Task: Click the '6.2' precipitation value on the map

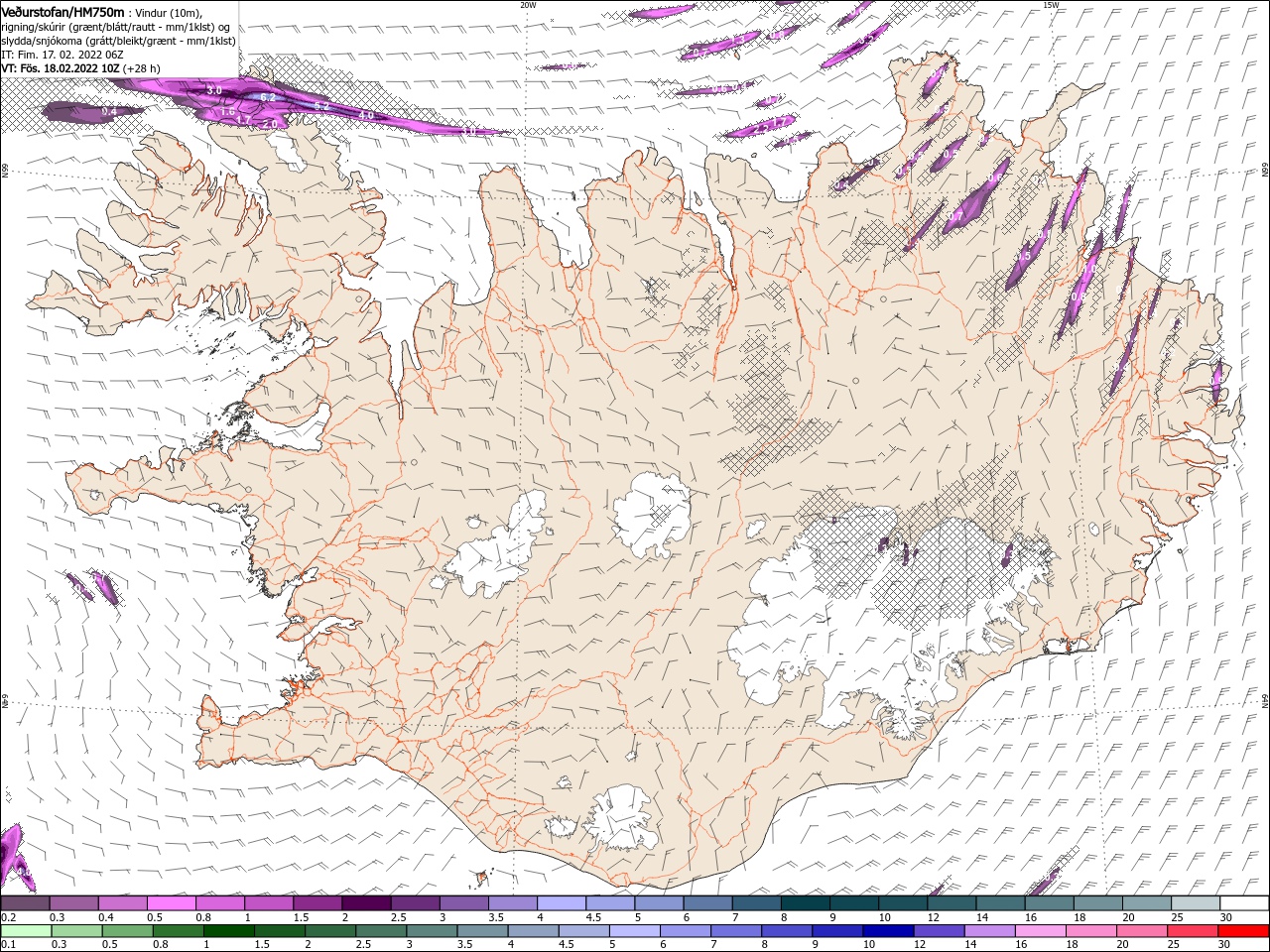Action: pos(267,97)
